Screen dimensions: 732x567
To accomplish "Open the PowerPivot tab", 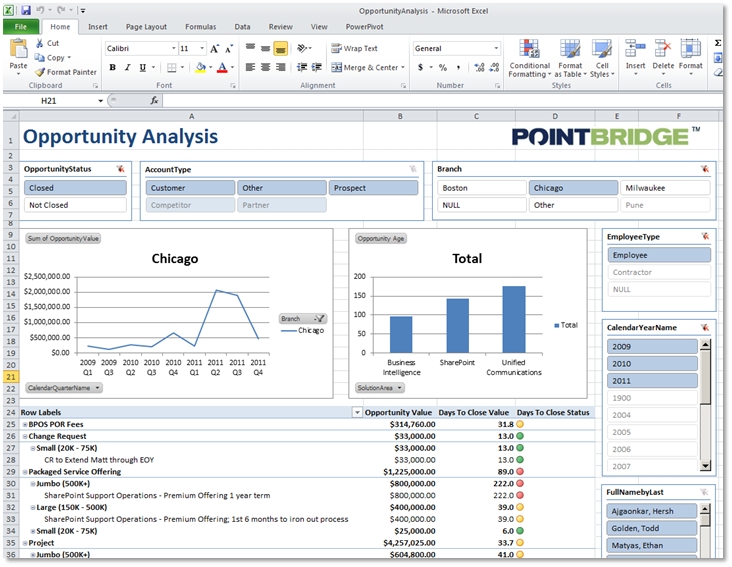I will (x=364, y=27).
